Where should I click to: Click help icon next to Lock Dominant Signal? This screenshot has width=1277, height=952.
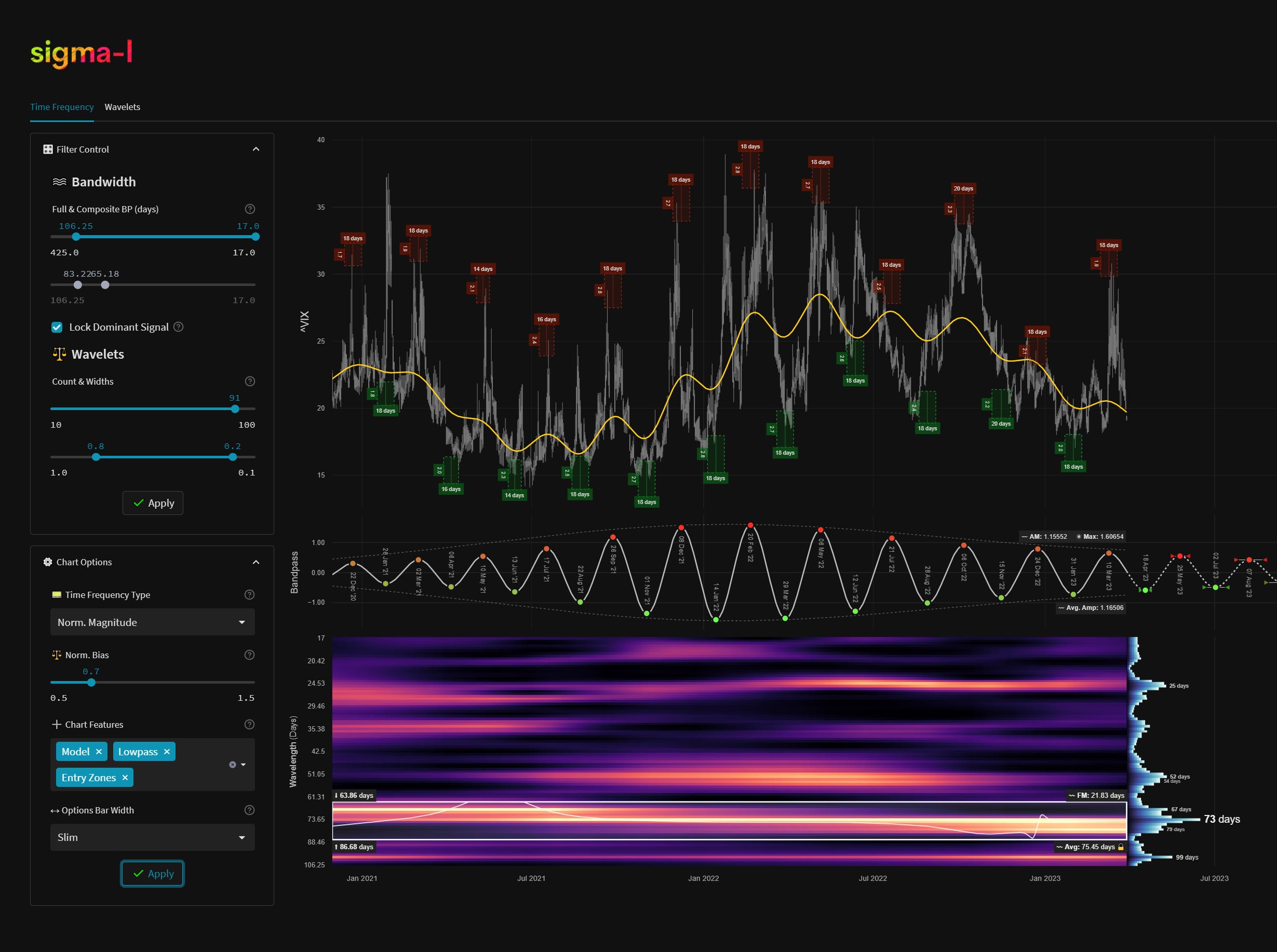point(179,327)
